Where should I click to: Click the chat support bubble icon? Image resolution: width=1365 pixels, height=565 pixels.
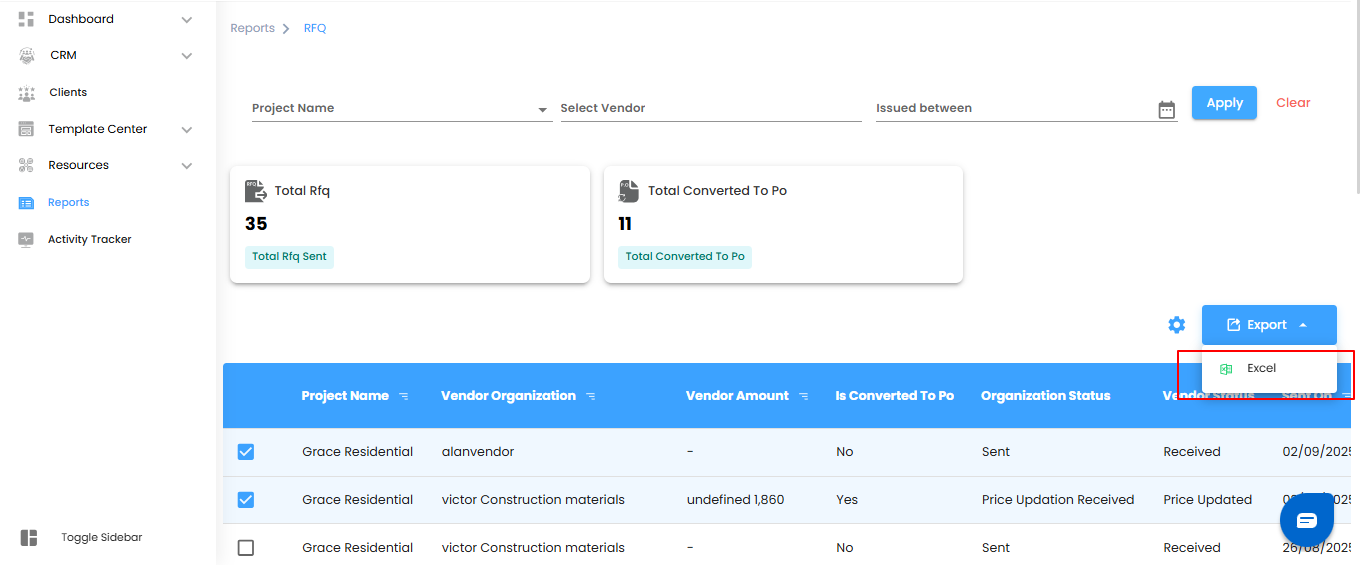[1307, 521]
